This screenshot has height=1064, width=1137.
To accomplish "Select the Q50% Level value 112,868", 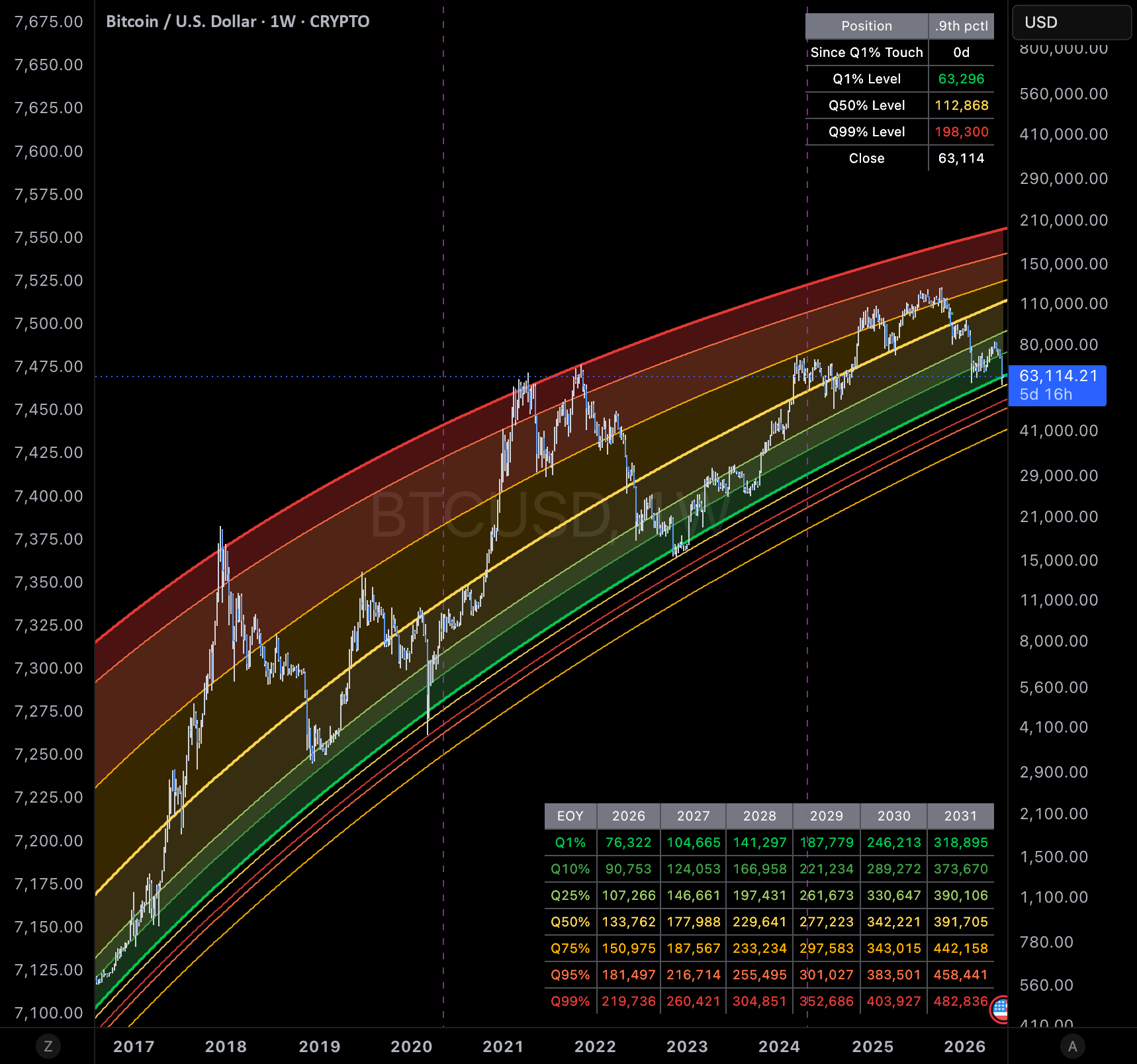I will tap(961, 105).
